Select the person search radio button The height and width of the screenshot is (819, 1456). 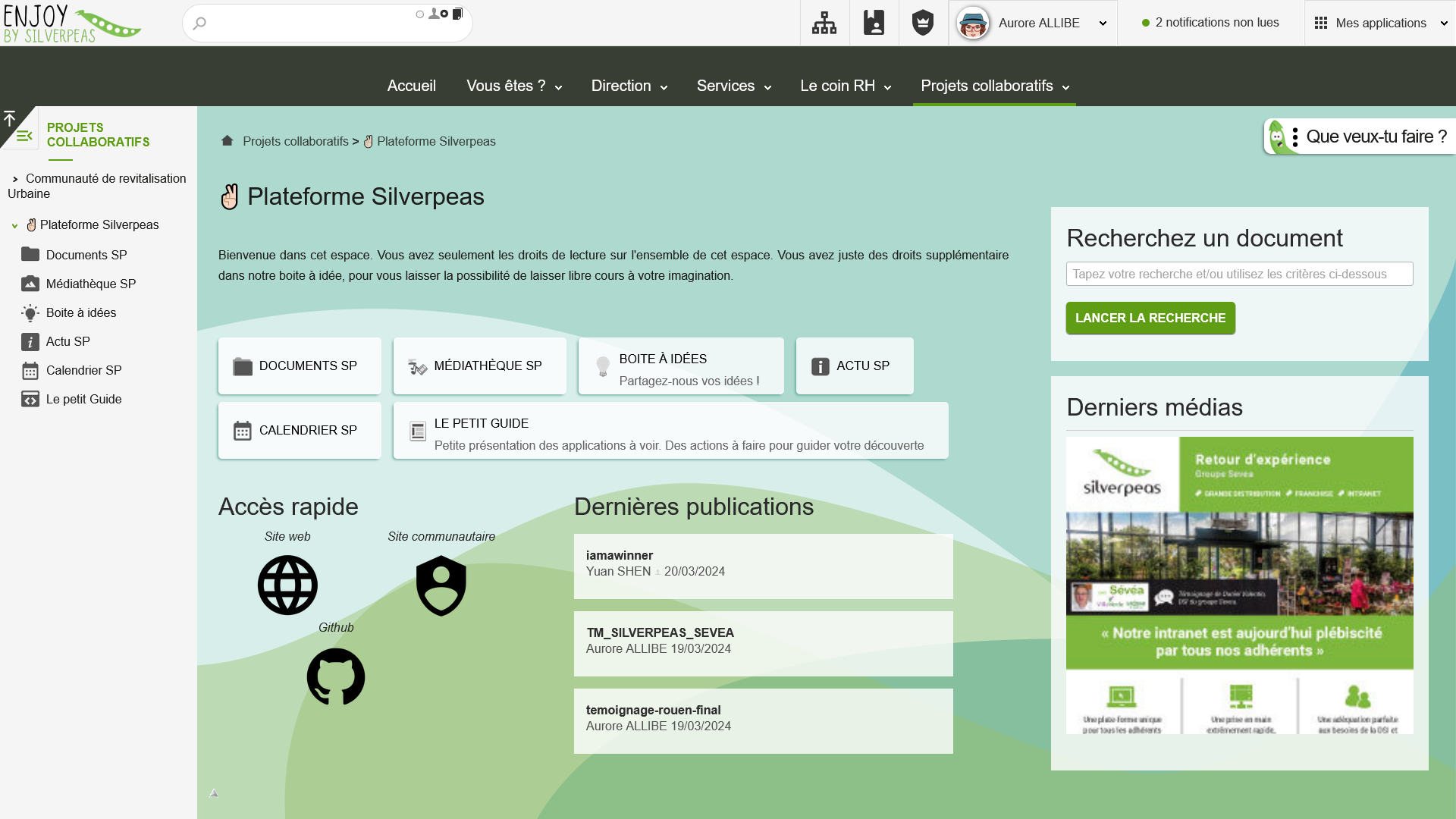(x=420, y=14)
